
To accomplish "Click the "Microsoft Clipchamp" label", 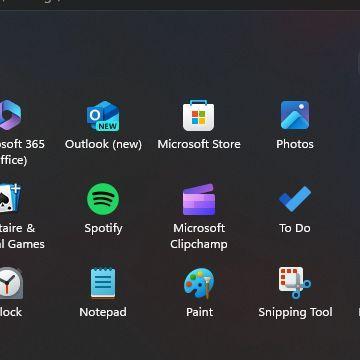I will [x=199, y=236].
